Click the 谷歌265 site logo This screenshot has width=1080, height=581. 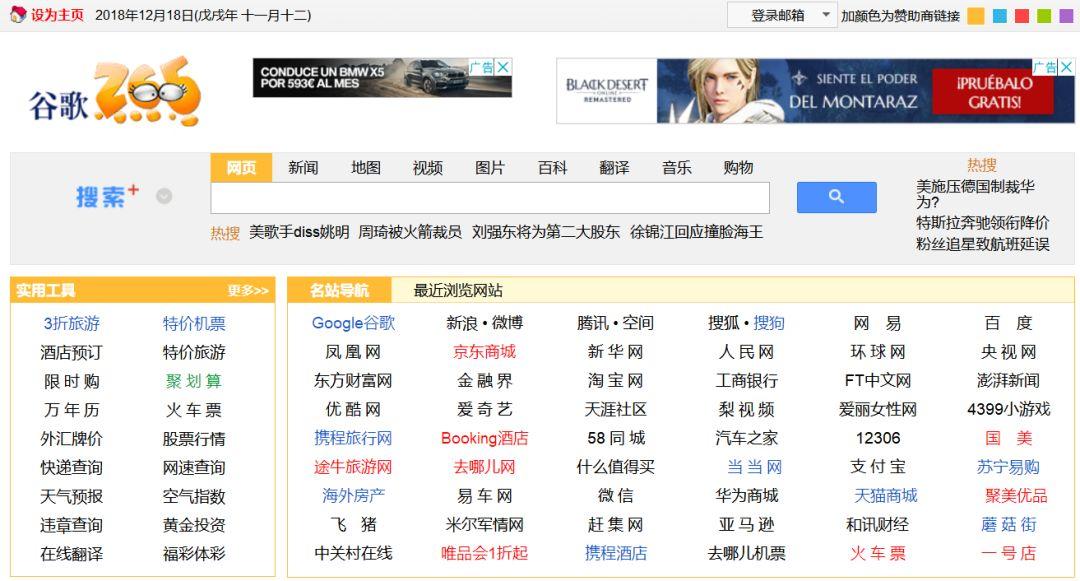[x=114, y=91]
